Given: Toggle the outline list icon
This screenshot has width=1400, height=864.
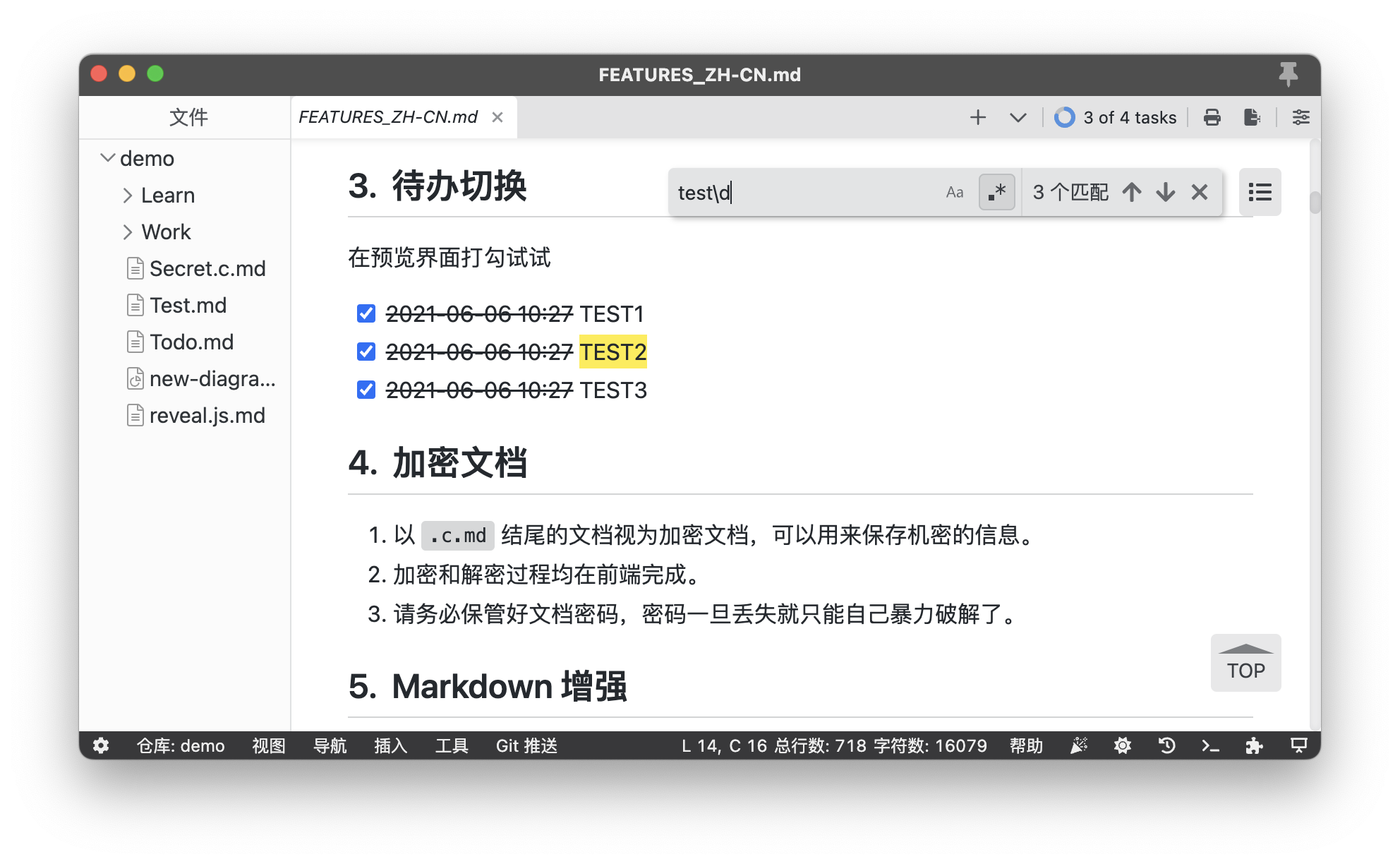Looking at the screenshot, I should coord(1260,192).
